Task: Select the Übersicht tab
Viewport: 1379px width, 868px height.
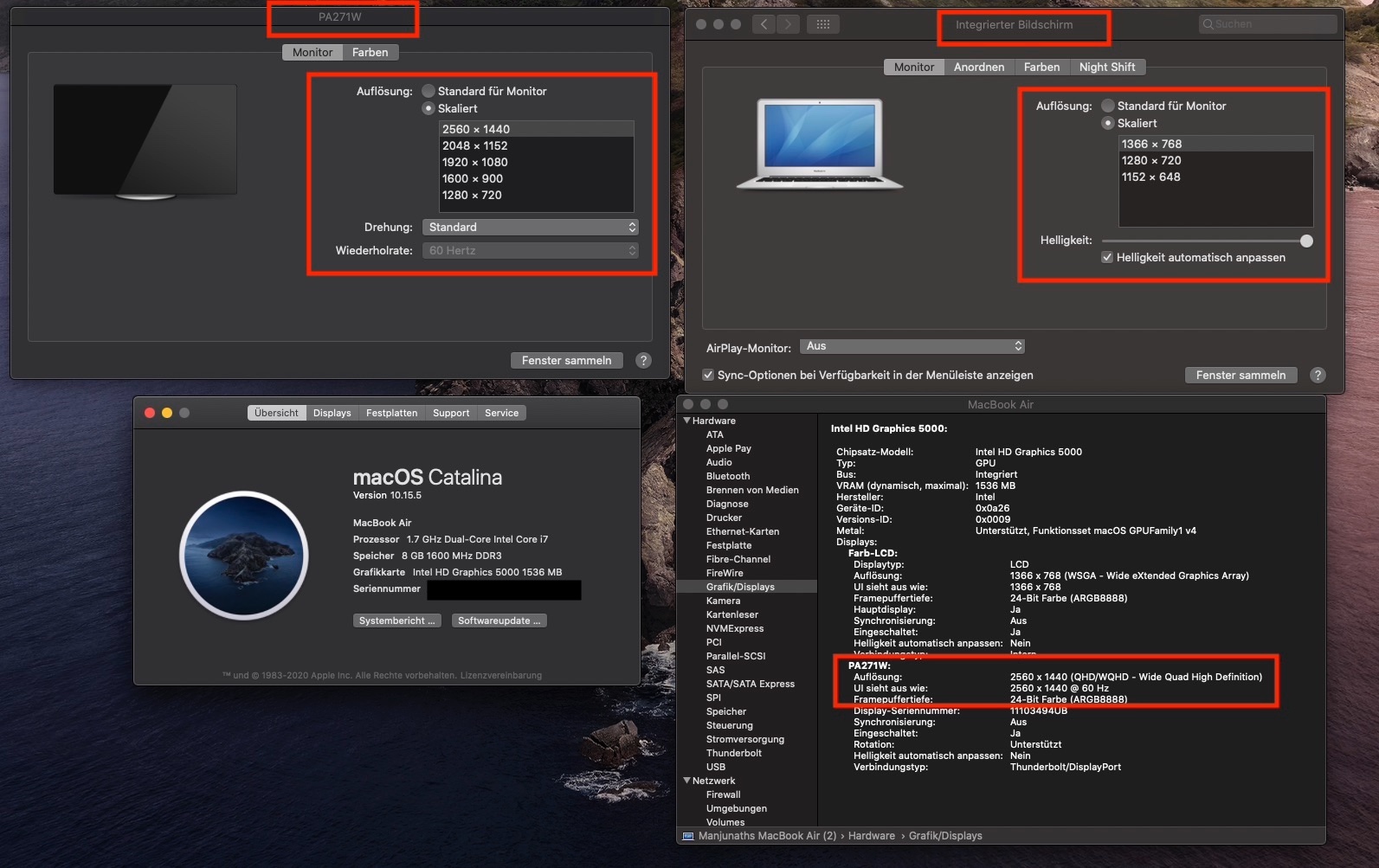Action: coord(276,414)
